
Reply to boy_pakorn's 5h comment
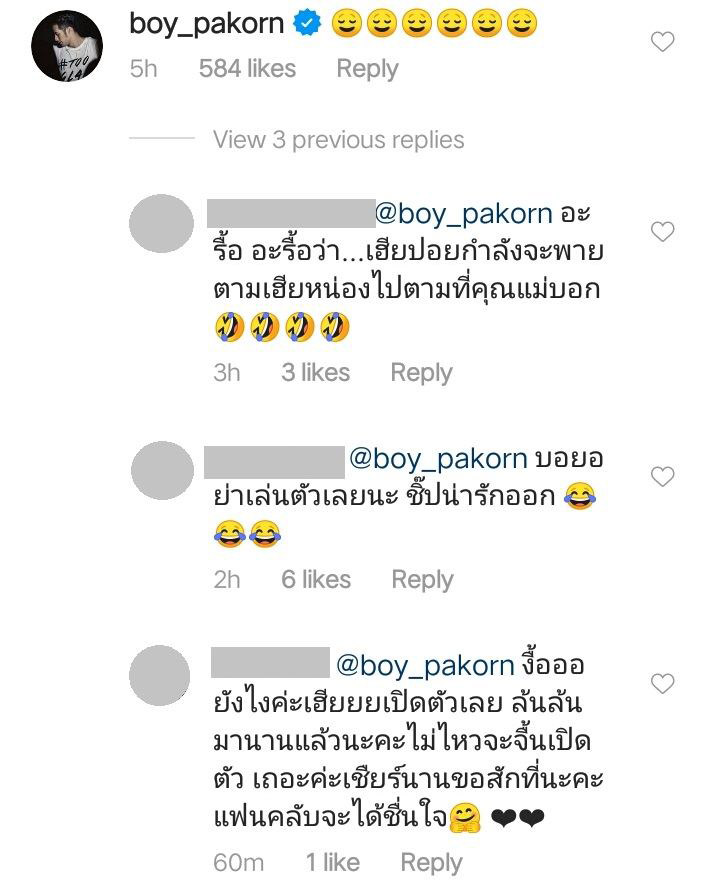367,69
